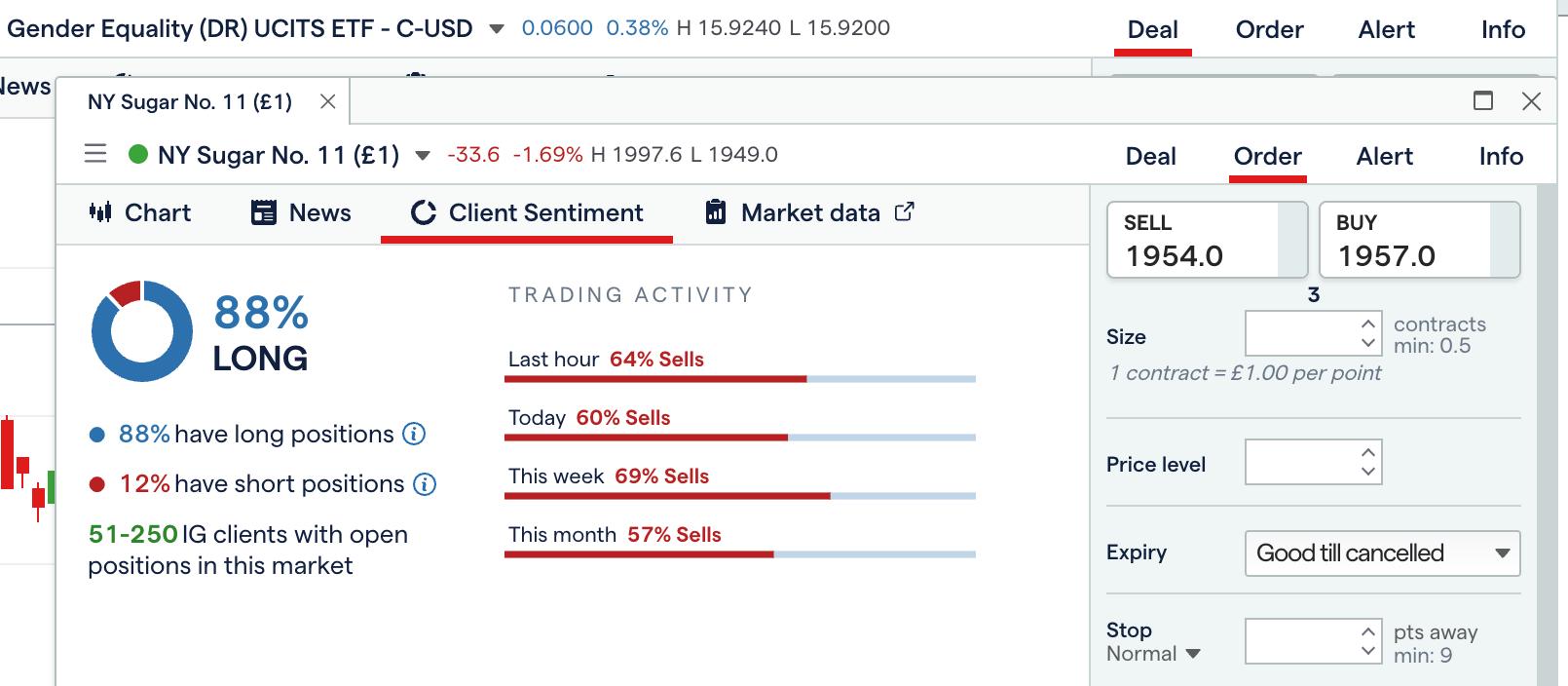Image resolution: width=1568 pixels, height=686 pixels.
Task: Switch to the Chart tab
Action: pos(140,212)
